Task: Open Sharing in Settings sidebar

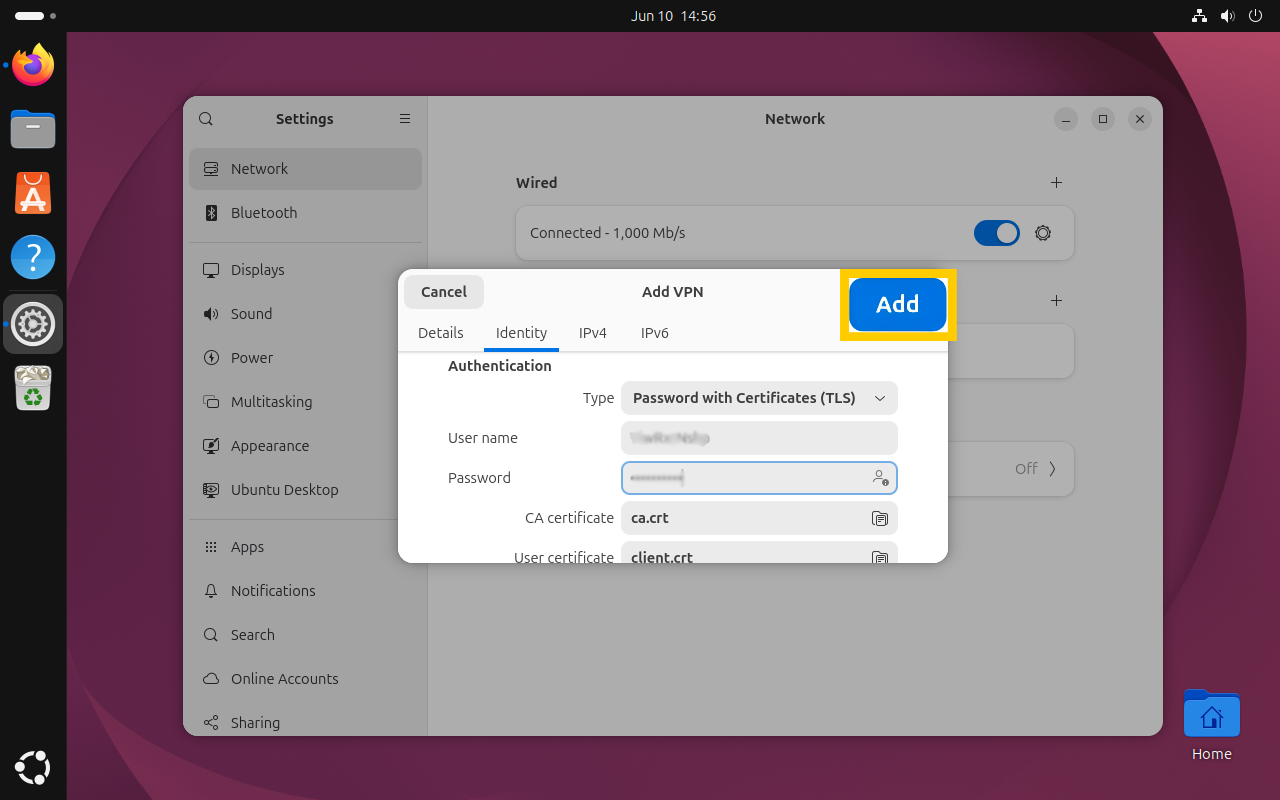Action: tap(305, 721)
